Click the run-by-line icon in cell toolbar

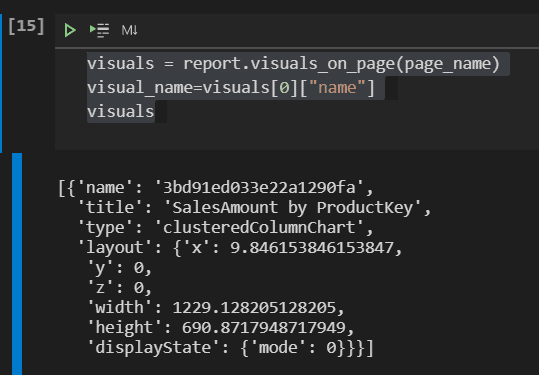click(99, 30)
